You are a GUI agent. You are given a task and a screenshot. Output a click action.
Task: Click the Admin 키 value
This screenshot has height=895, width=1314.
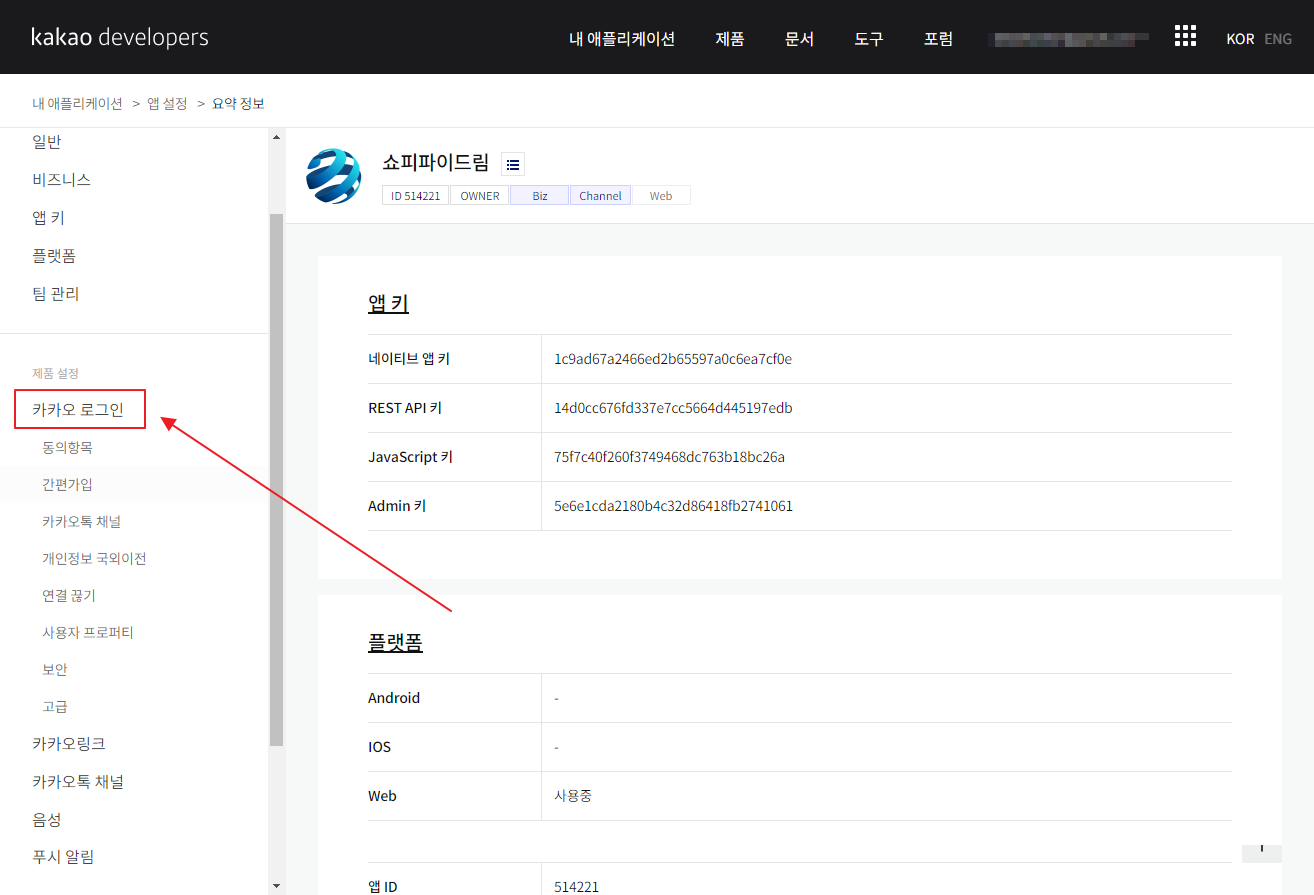coord(673,506)
